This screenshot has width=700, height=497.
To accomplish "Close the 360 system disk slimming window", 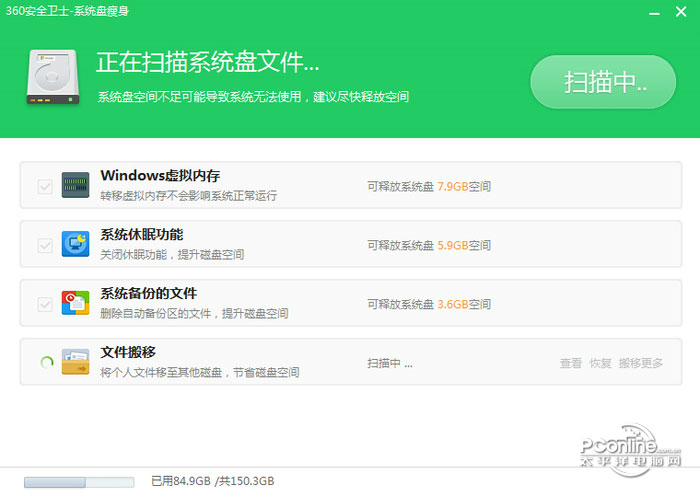I will 681,12.
